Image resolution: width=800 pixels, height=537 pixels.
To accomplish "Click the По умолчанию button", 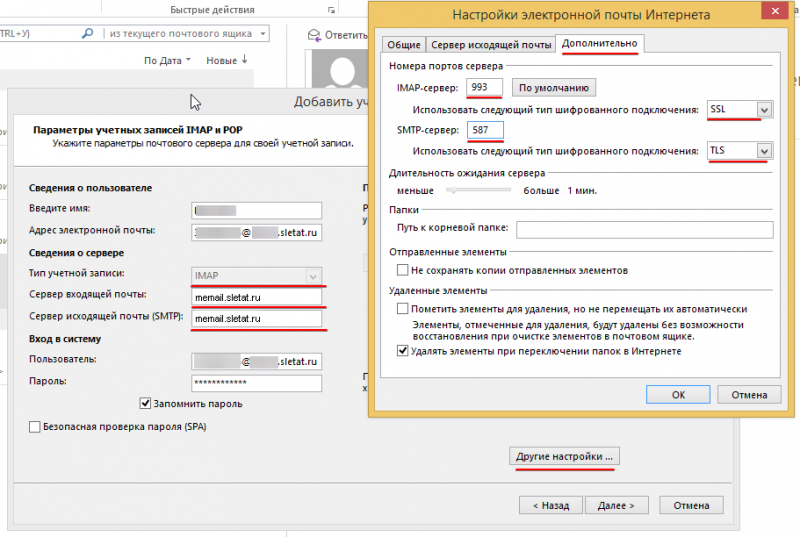I will click(554, 88).
